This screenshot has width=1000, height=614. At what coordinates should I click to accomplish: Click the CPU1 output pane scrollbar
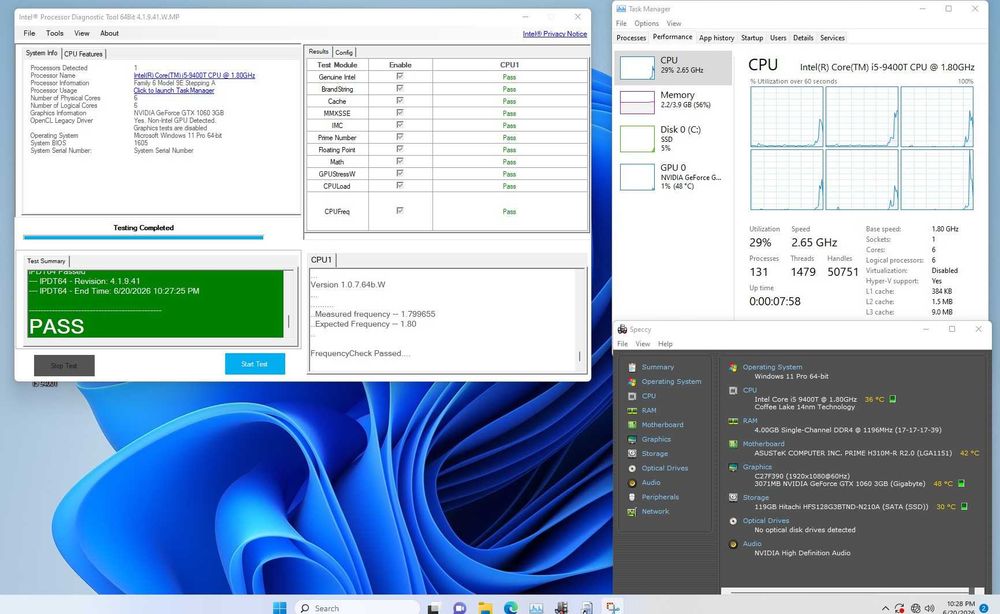(x=579, y=320)
